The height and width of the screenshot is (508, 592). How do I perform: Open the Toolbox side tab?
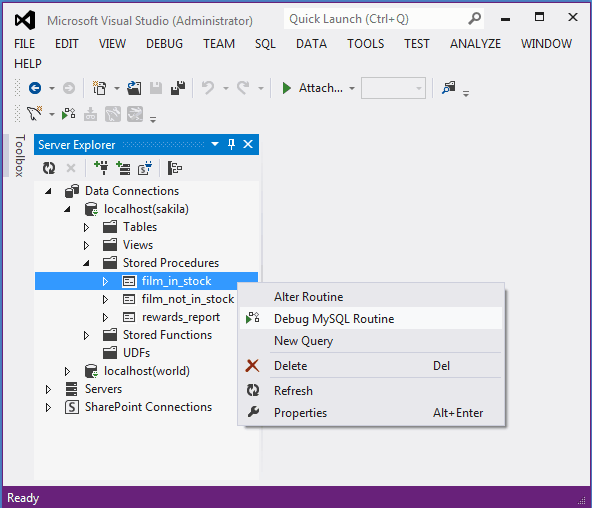click(x=19, y=156)
